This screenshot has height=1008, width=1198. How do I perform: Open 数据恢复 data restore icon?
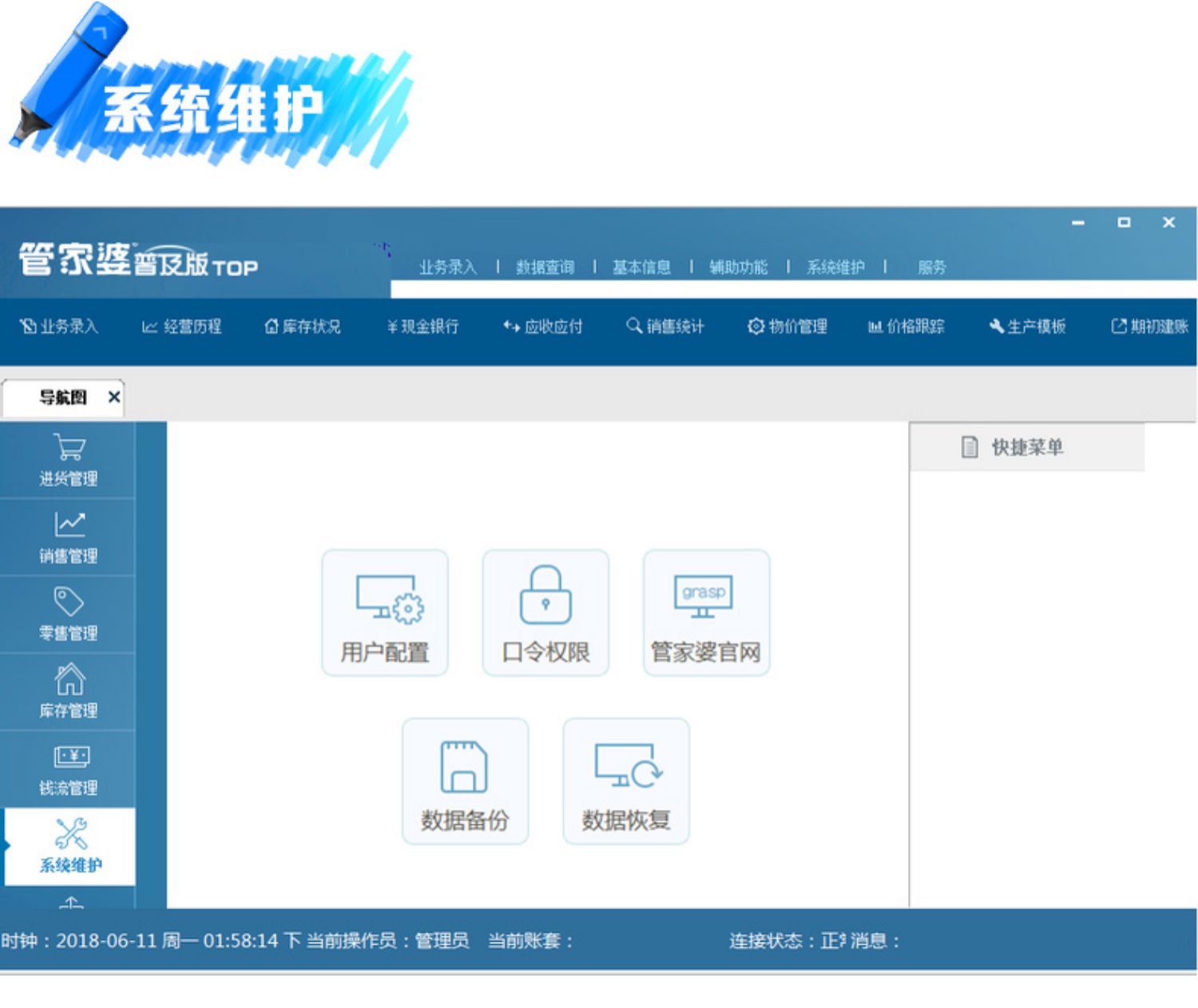[626, 781]
